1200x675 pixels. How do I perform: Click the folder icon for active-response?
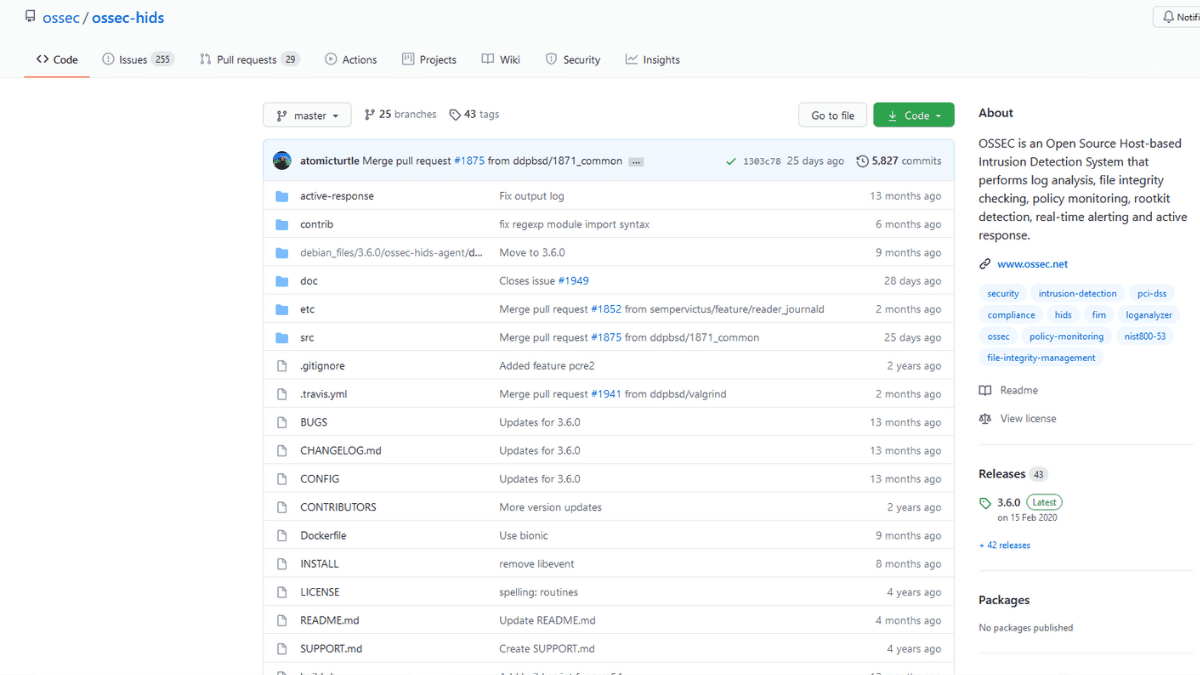pos(282,196)
